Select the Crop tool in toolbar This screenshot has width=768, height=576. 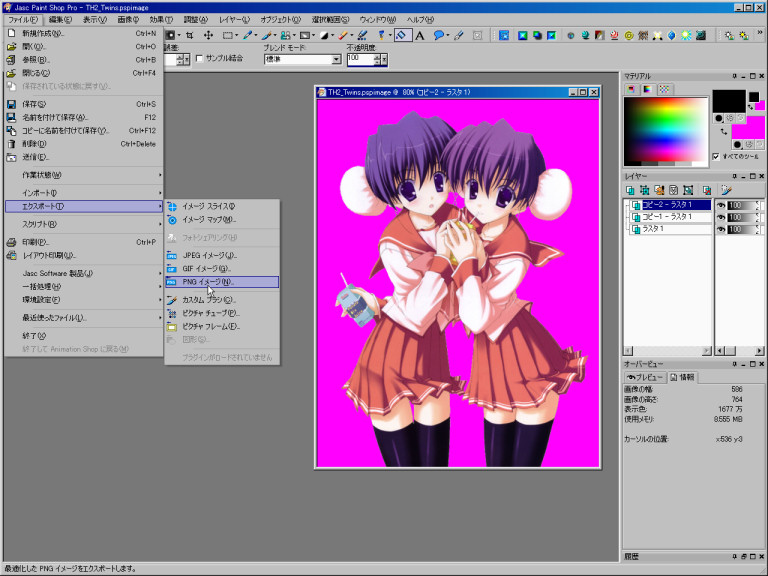point(190,35)
